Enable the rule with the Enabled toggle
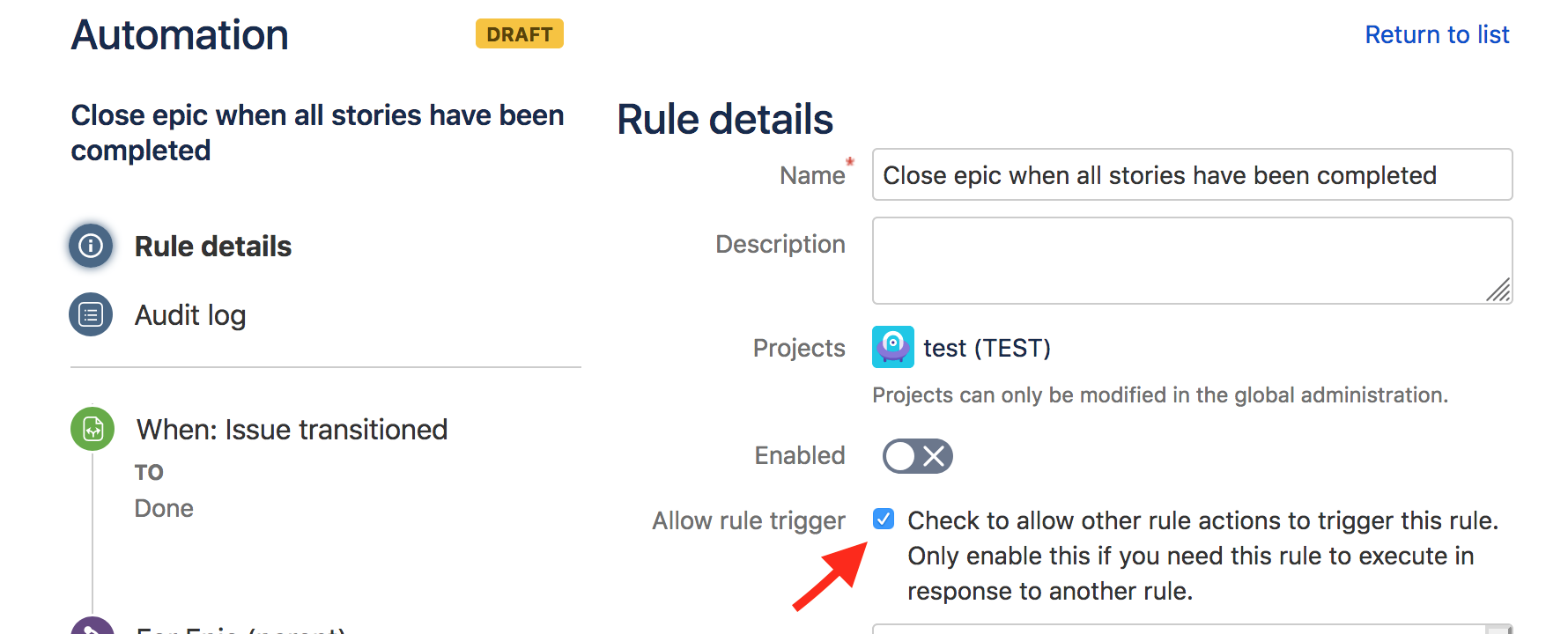 (x=917, y=456)
